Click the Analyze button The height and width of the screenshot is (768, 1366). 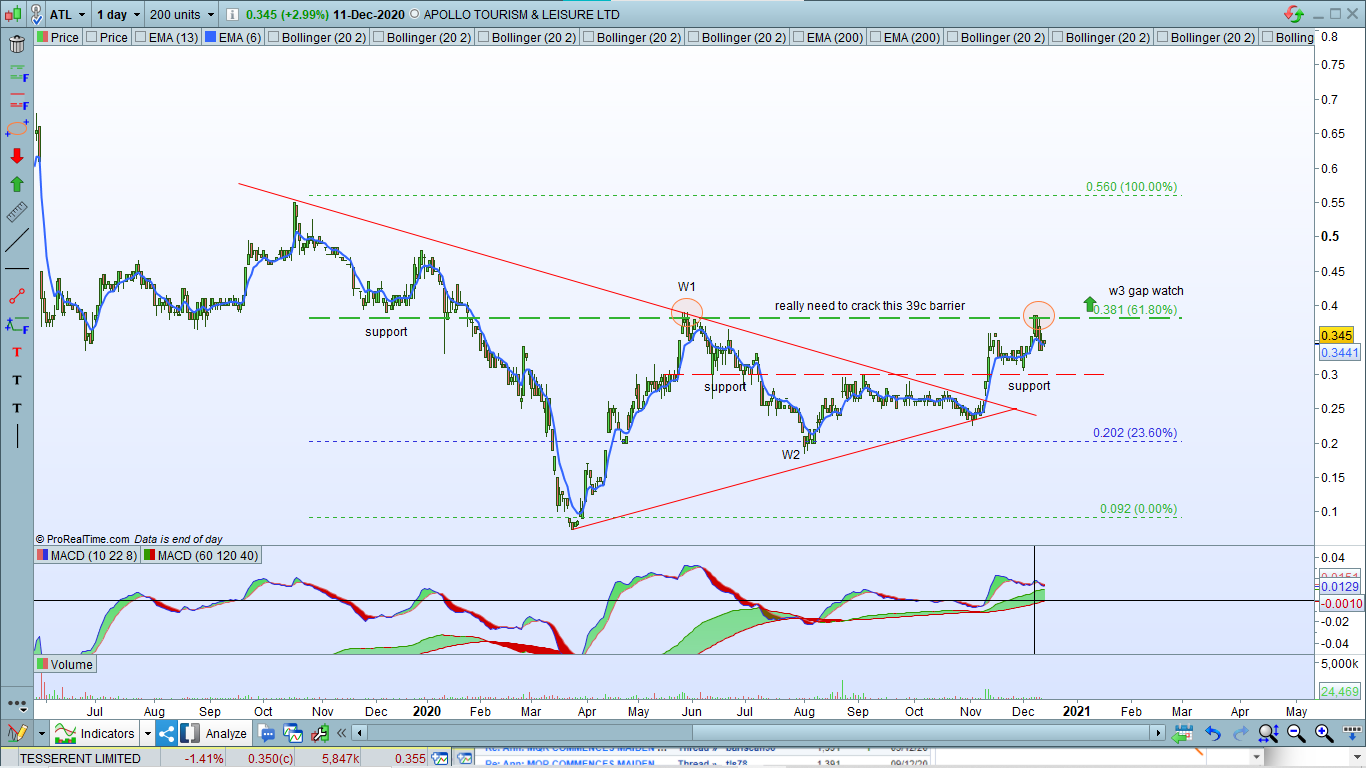coord(216,733)
